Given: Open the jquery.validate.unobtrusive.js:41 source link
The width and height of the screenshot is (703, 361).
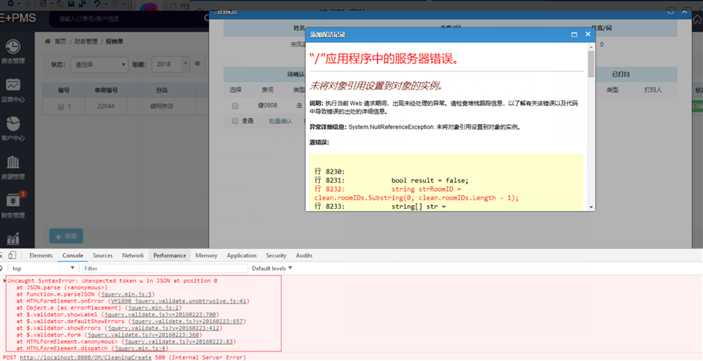Looking at the screenshot, I should click(179, 301).
